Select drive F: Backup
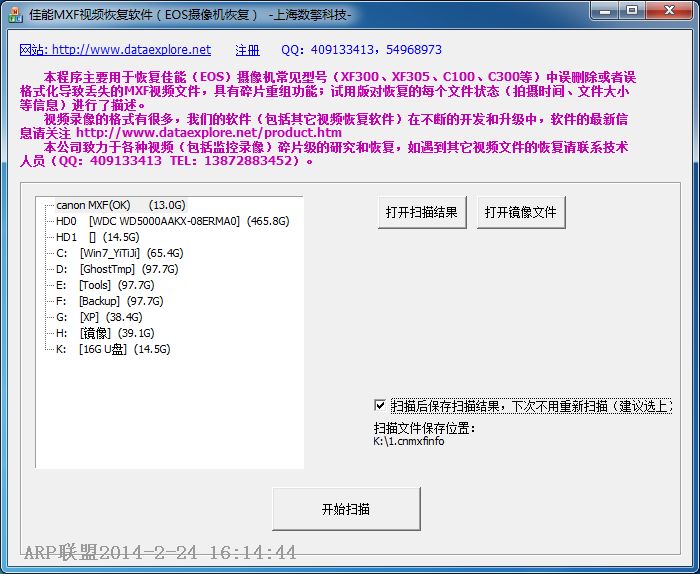Viewport: 700px width, 574px height. [109, 301]
